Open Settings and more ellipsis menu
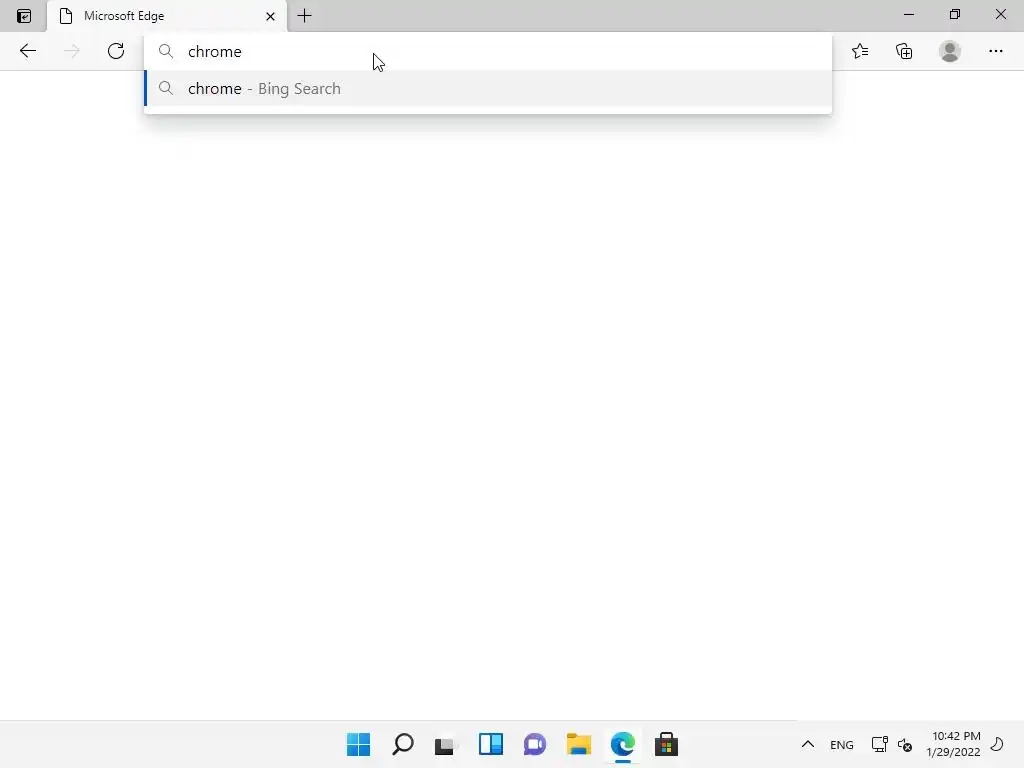1024x768 pixels. 995,51
